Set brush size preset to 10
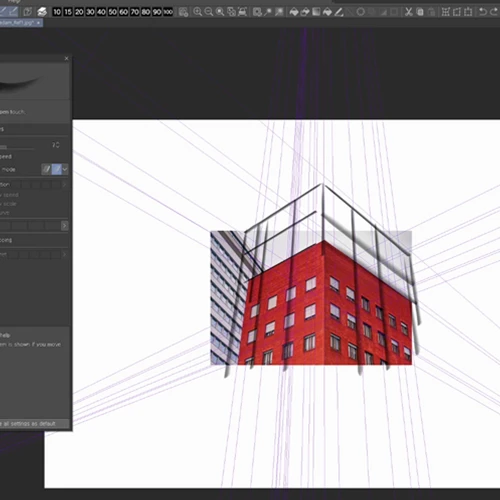This screenshot has height=500, width=500. coord(57,12)
